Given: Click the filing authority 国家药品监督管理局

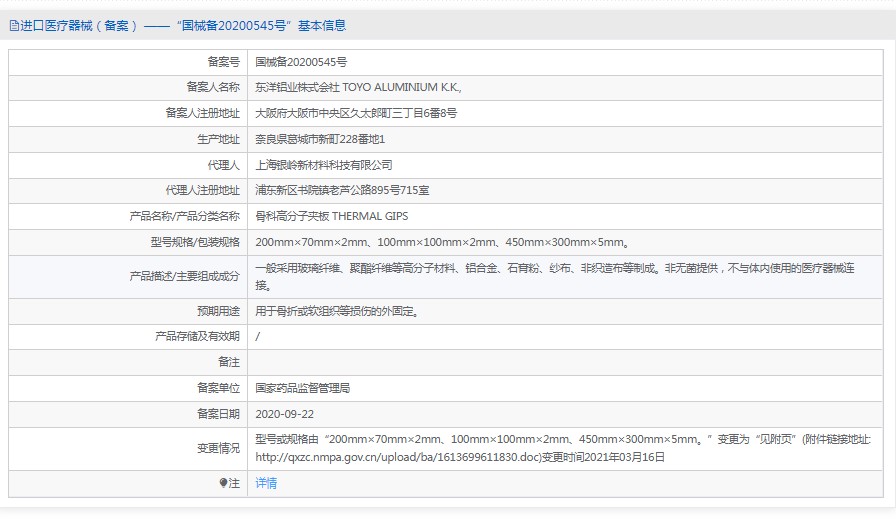Looking at the screenshot, I should pos(302,387).
